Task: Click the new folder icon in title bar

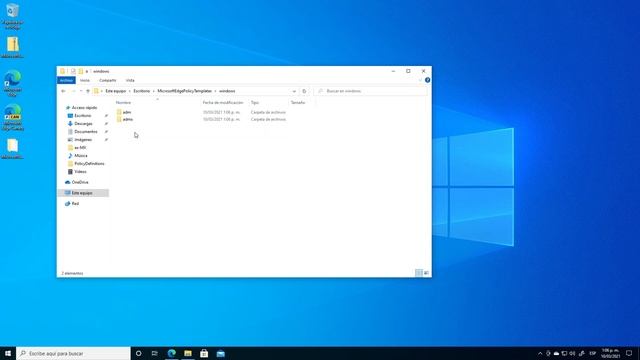Action: click(80, 71)
